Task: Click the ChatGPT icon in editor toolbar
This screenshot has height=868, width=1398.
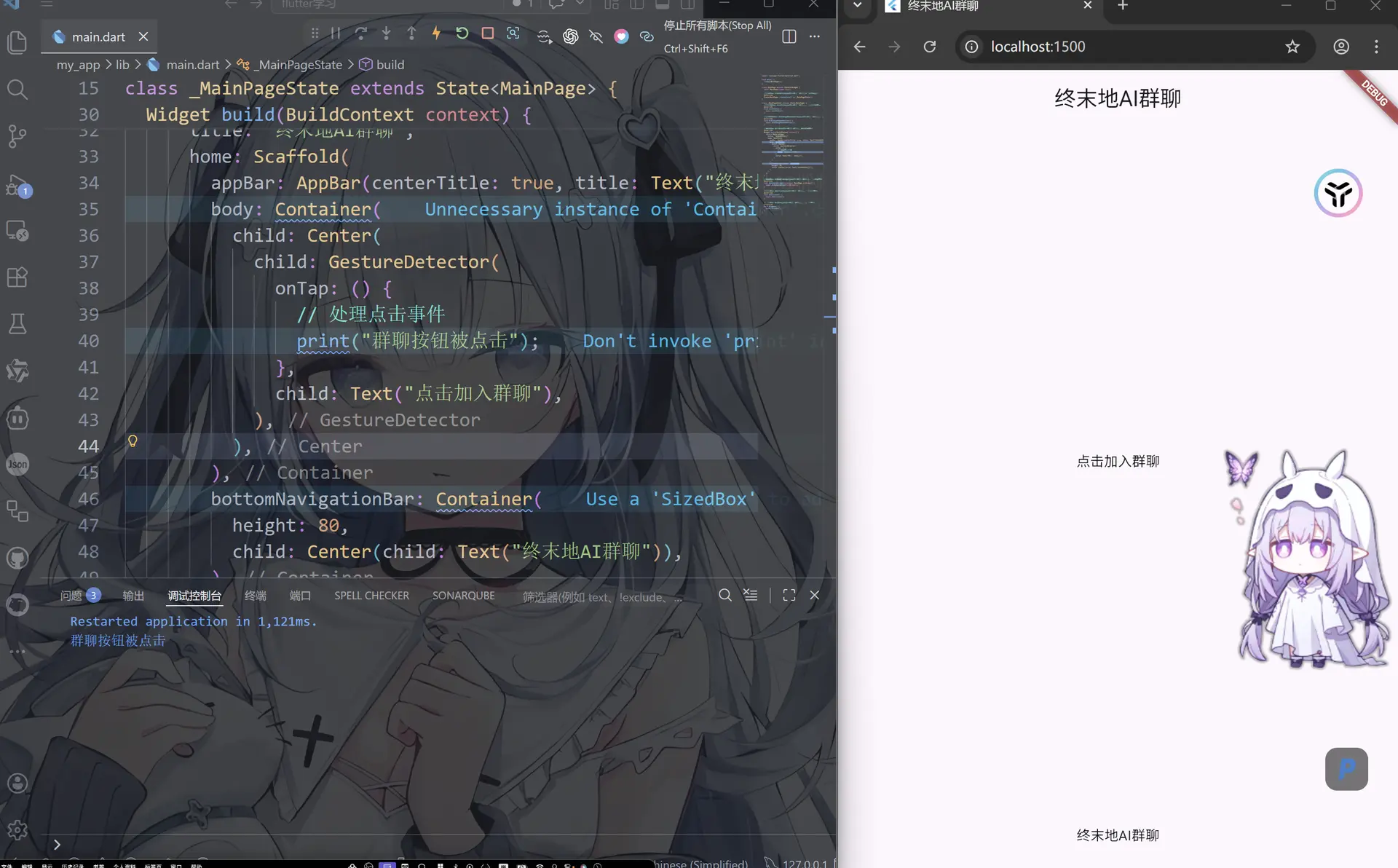Action: (x=571, y=36)
